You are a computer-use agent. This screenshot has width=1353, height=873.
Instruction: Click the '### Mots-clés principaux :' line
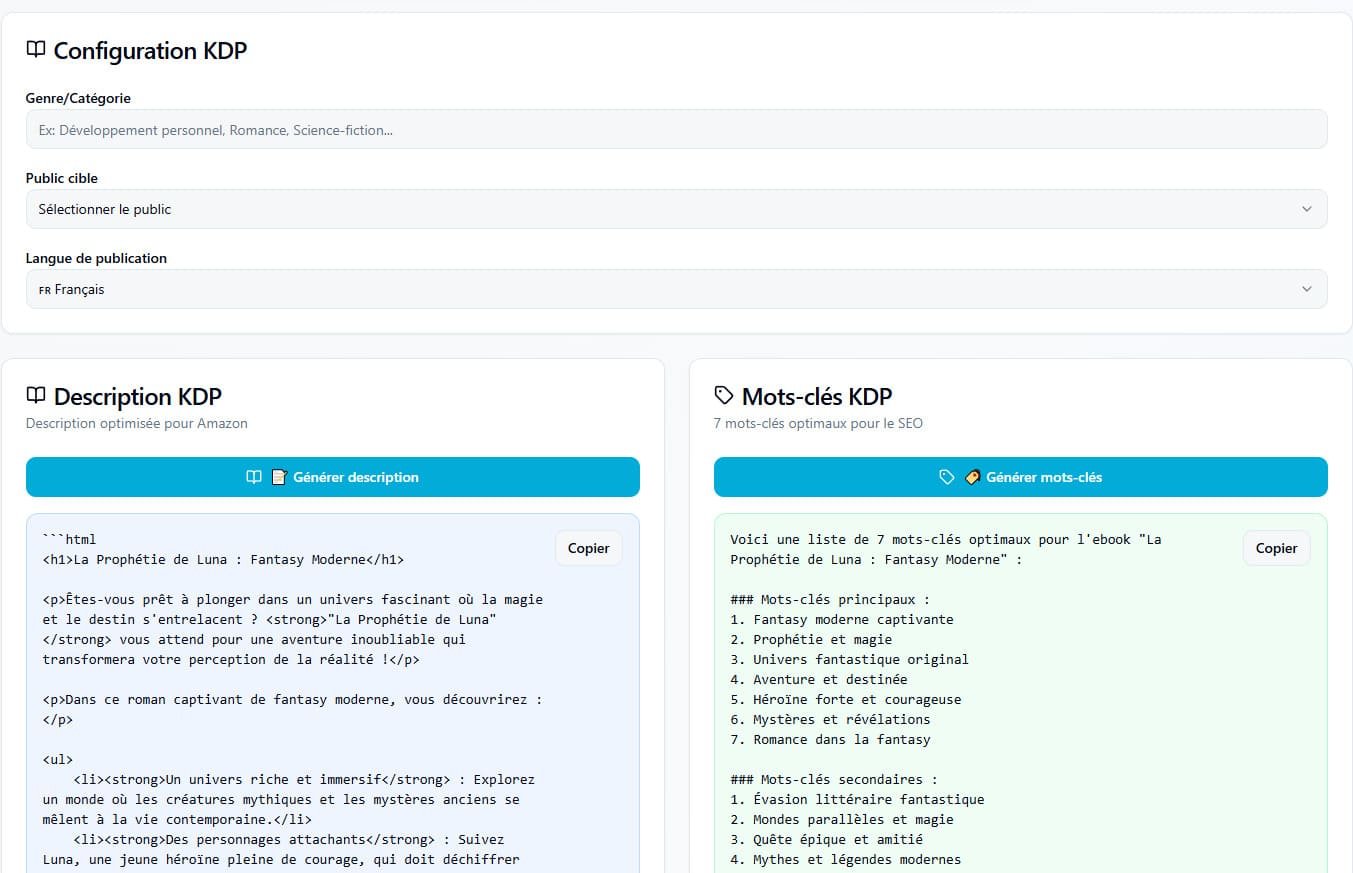coord(830,599)
